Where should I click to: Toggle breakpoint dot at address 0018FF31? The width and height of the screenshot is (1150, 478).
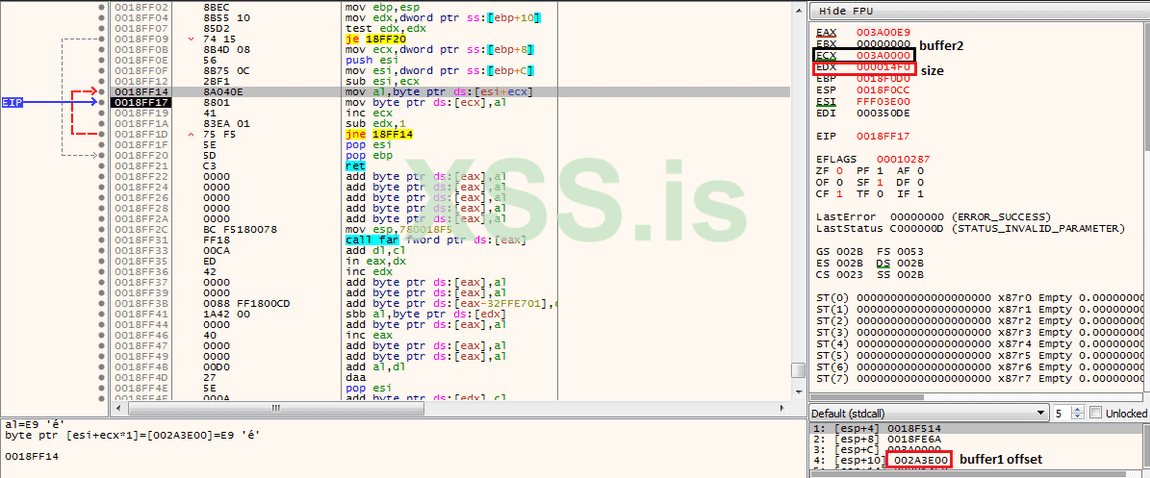coord(102,240)
